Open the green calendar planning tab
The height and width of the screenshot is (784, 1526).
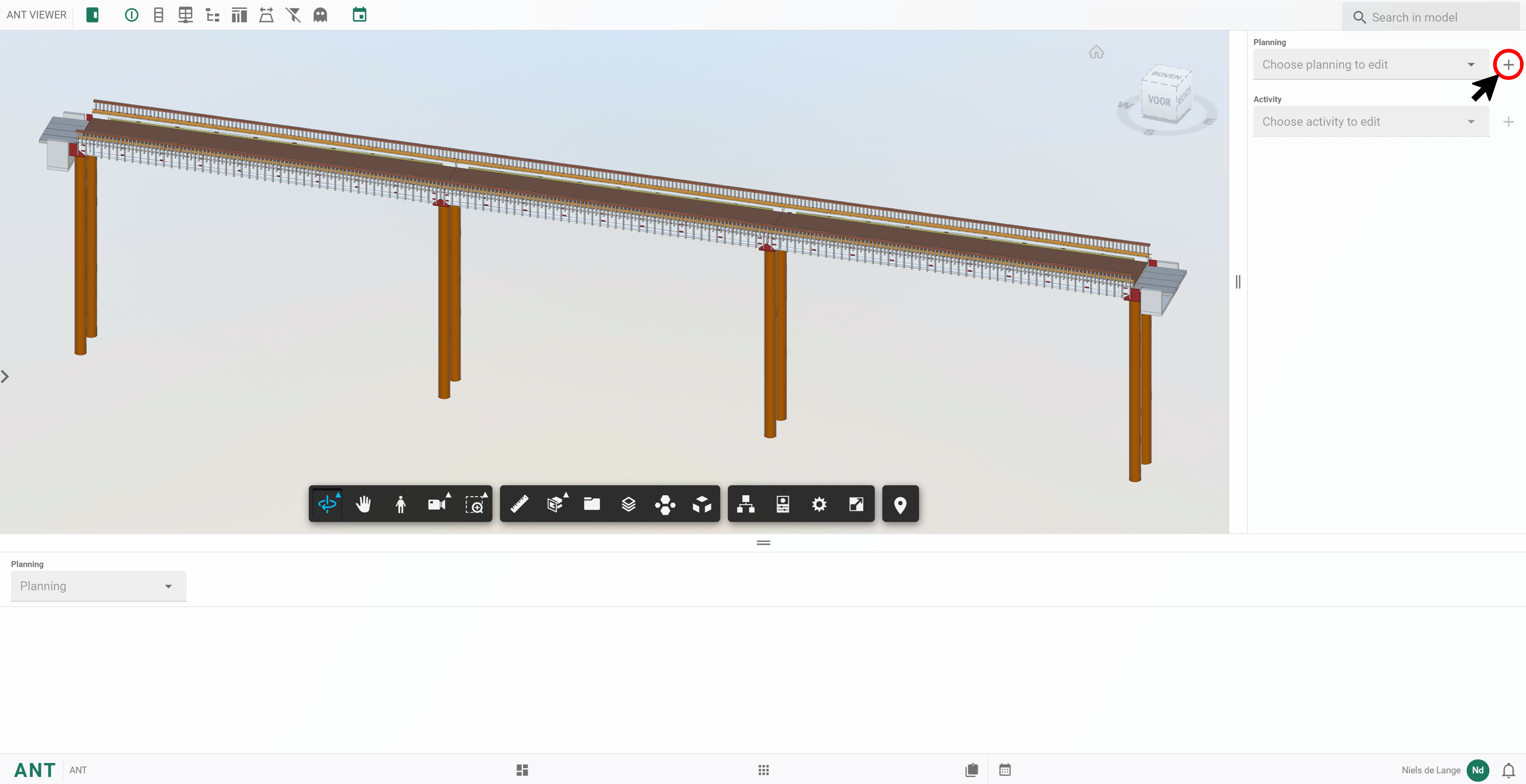tap(359, 15)
